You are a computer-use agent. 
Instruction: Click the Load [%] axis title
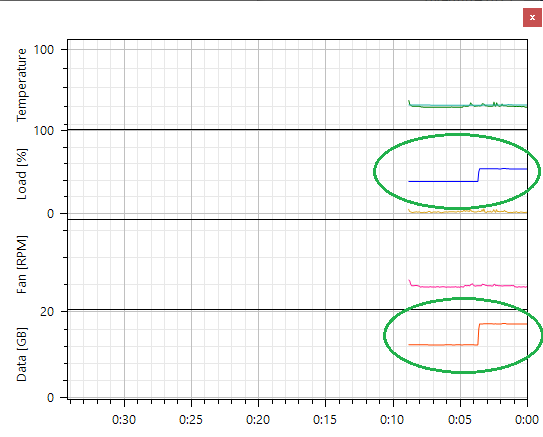click(x=21, y=174)
